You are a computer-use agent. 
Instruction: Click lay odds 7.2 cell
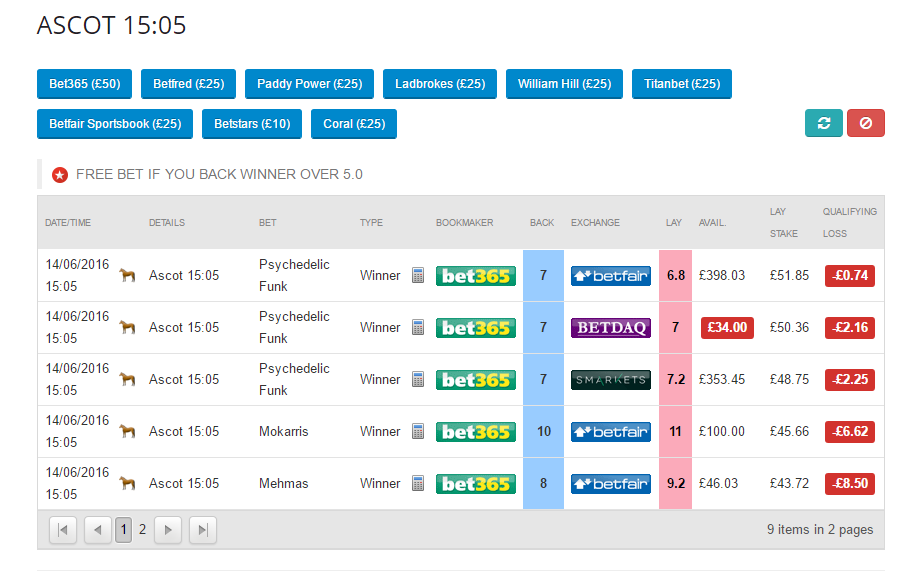click(676, 379)
